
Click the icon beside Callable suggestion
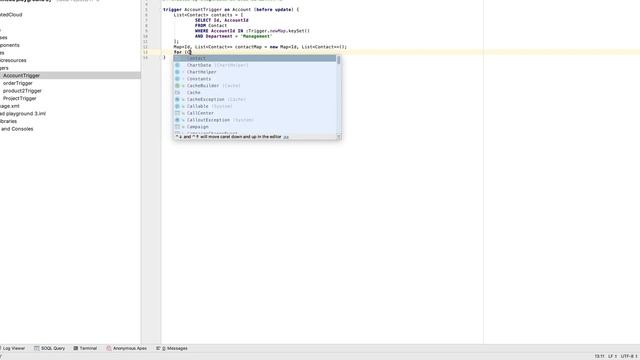(178, 106)
